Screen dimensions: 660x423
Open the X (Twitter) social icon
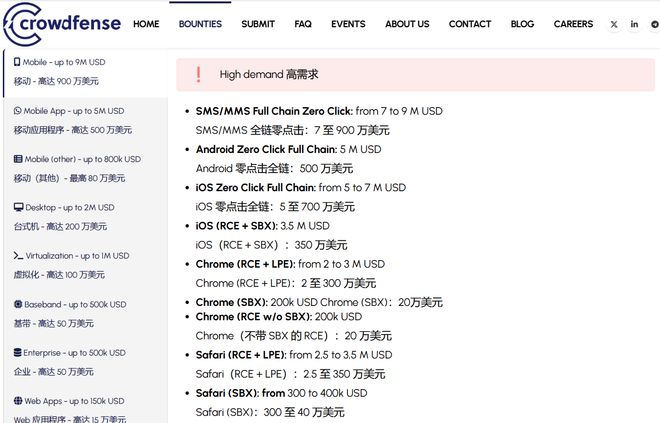[614, 24]
